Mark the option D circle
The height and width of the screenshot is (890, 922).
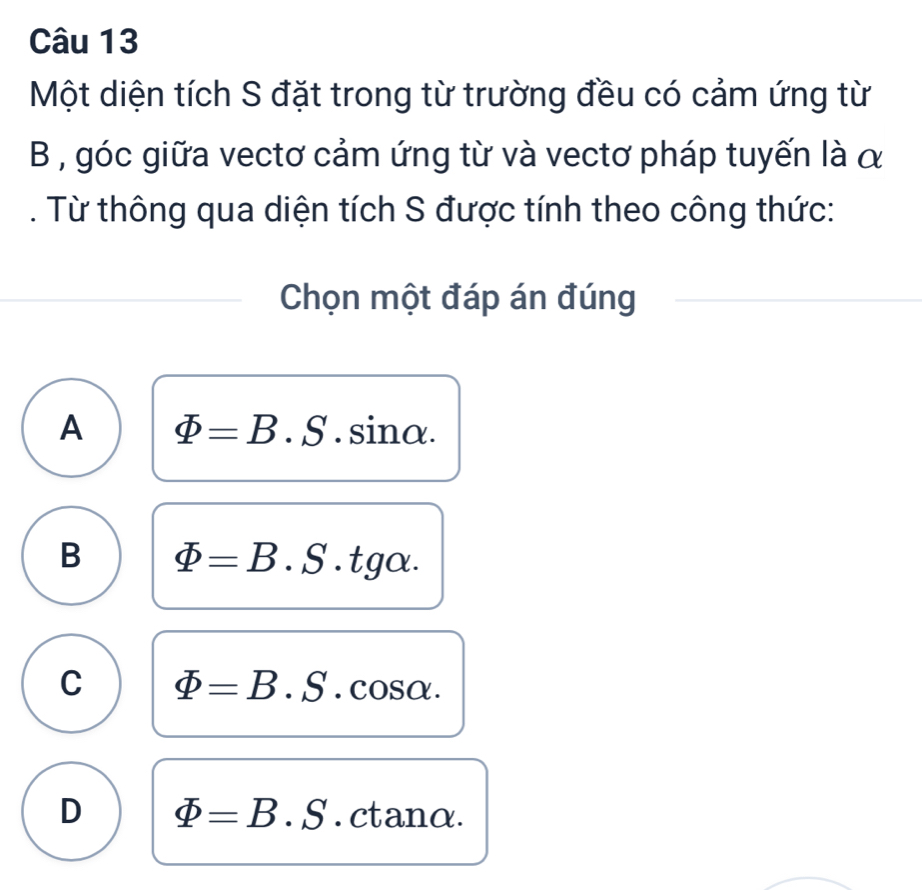(x=69, y=812)
